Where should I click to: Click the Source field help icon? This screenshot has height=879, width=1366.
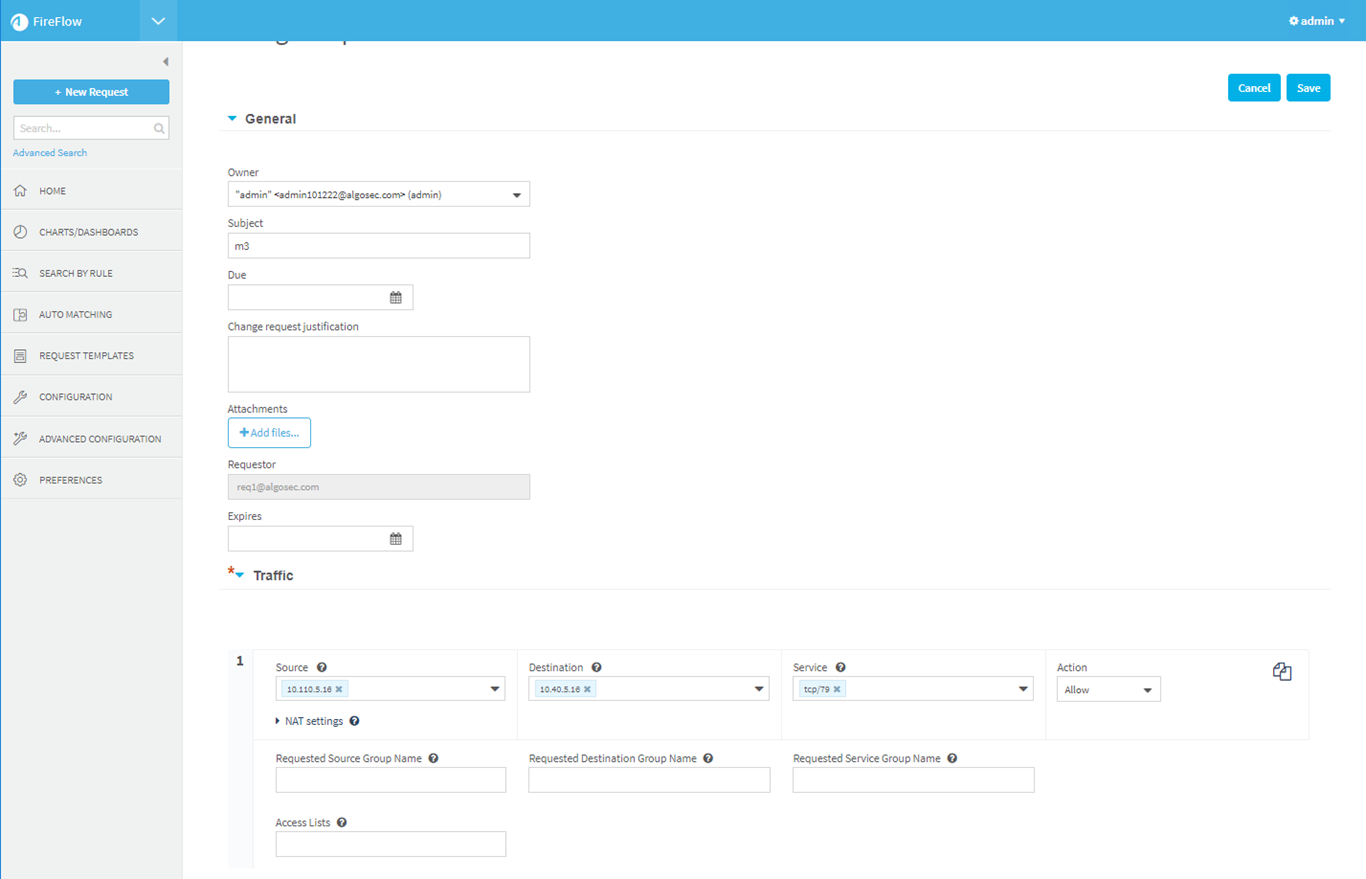pos(322,667)
